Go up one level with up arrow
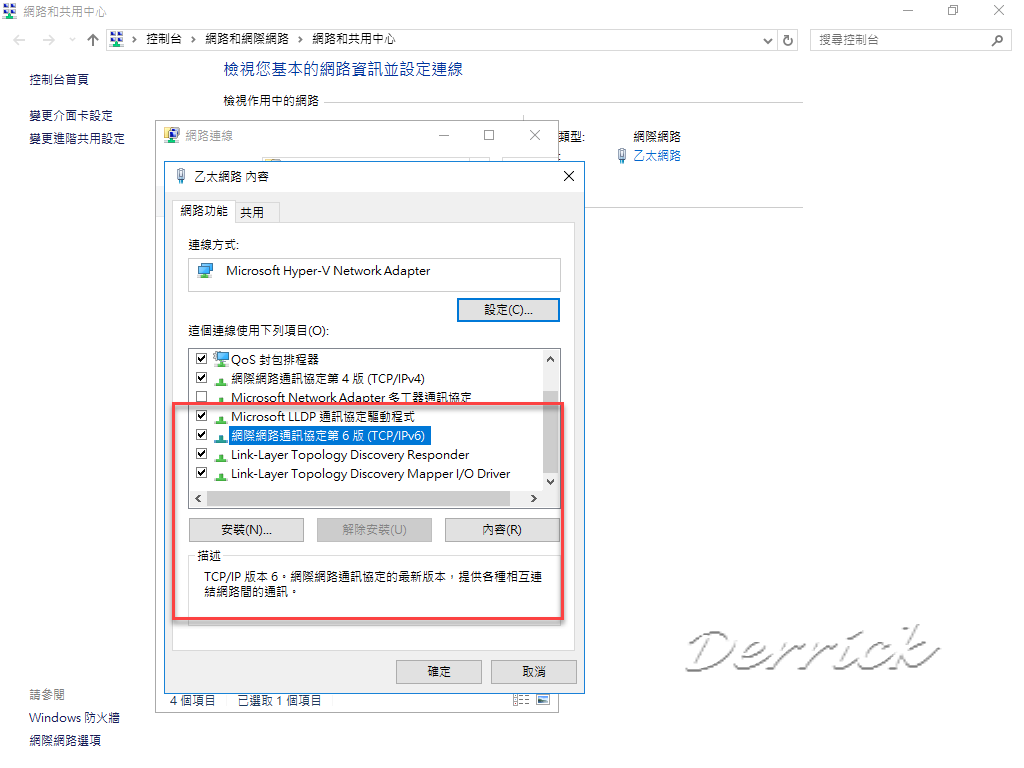This screenshot has width=1024, height=768. 93,40
